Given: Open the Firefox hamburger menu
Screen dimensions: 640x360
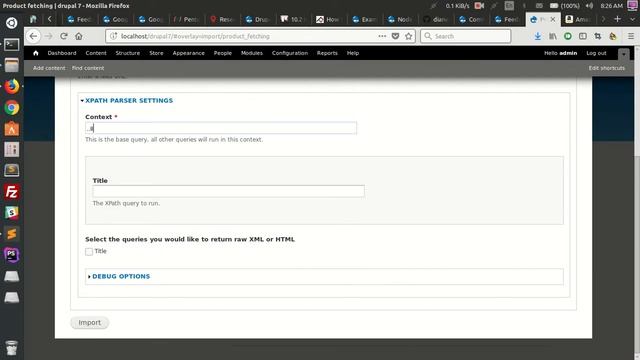Looking at the screenshot, I should click(x=631, y=36).
